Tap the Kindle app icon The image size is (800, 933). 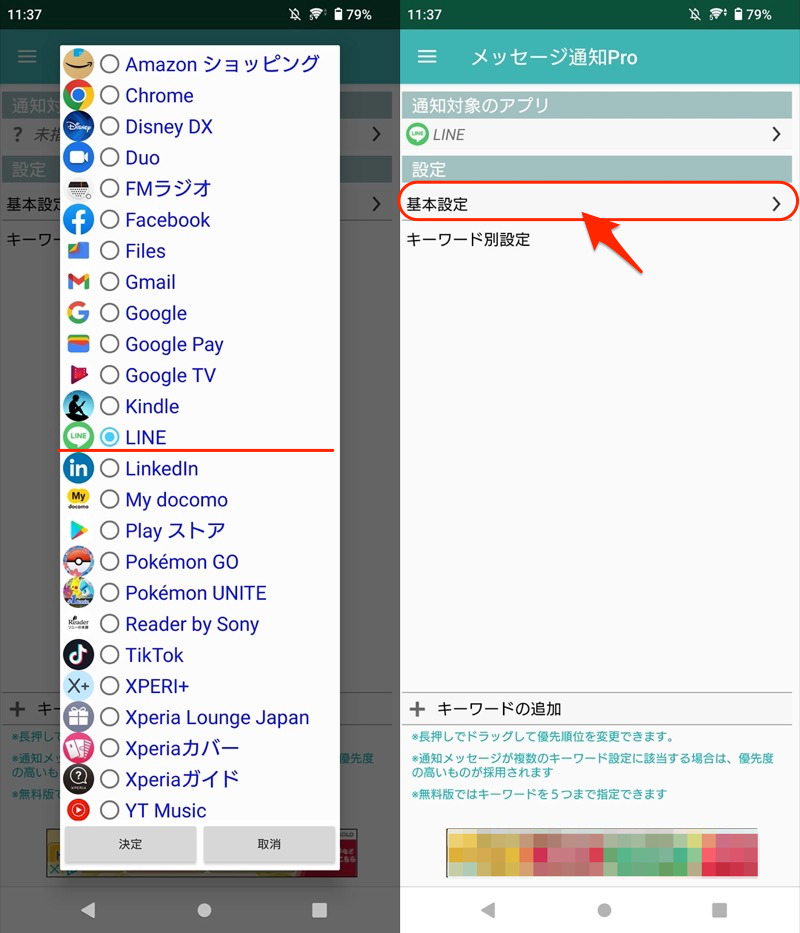point(78,406)
